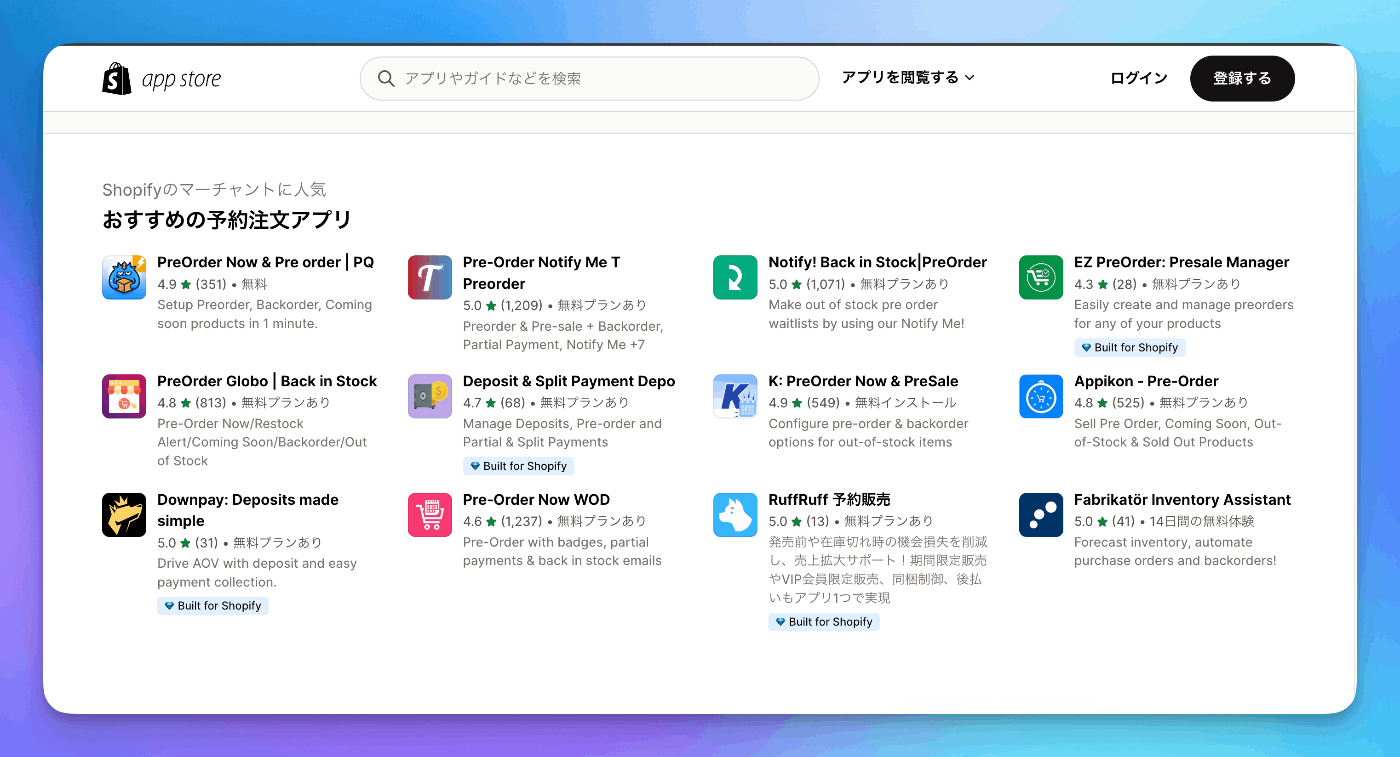Click the 4.3 (28) rating text

pos(1106,284)
